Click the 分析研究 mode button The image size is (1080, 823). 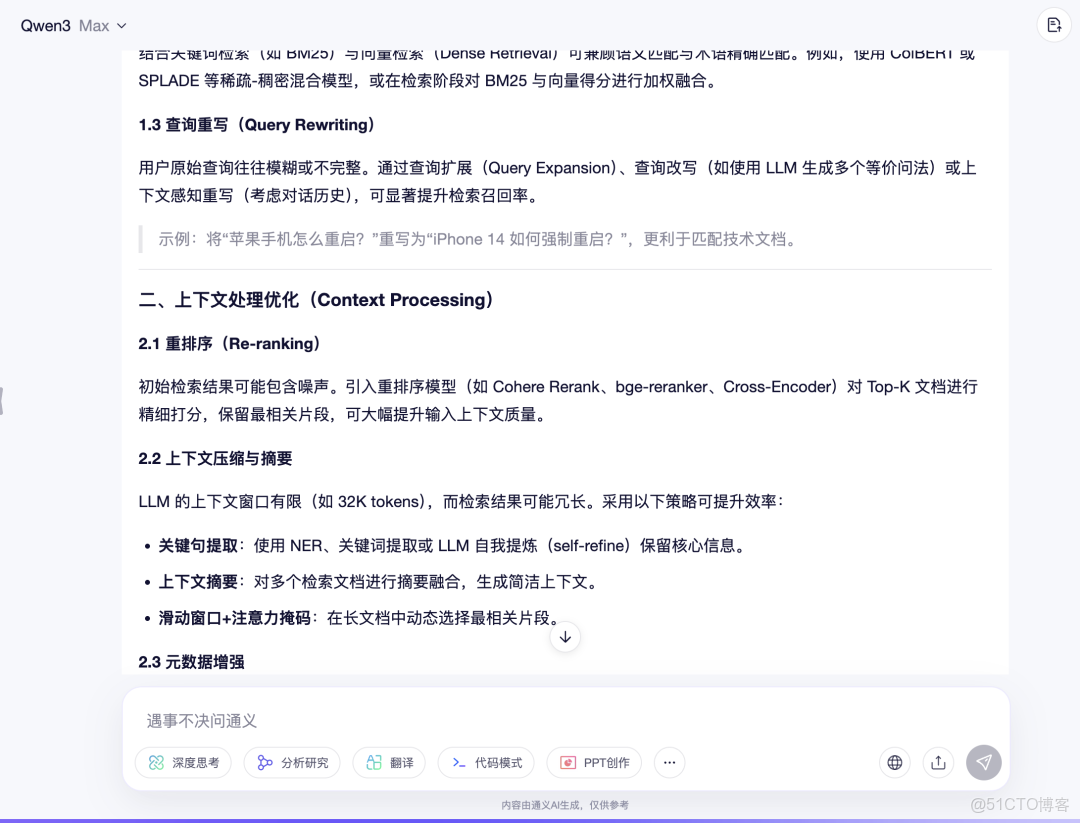tap(293, 762)
